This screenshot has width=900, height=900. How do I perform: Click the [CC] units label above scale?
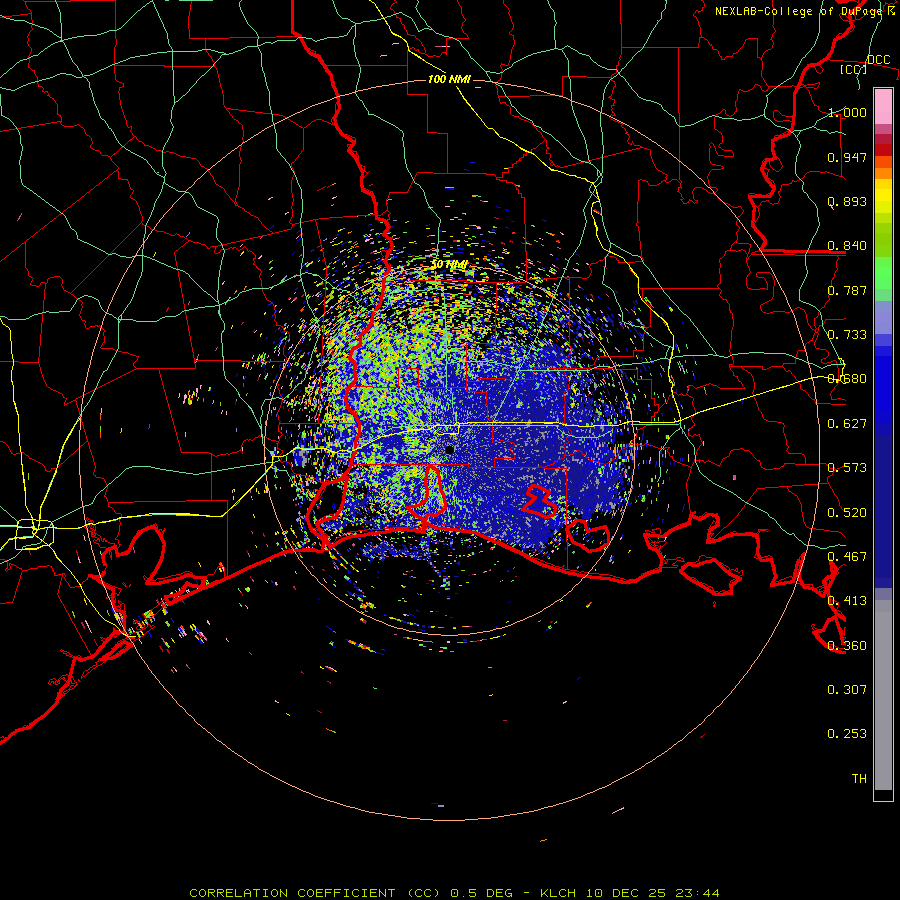click(x=853, y=69)
